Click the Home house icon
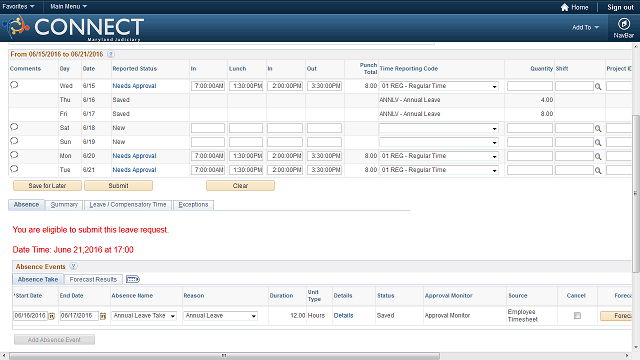 [x=564, y=7]
